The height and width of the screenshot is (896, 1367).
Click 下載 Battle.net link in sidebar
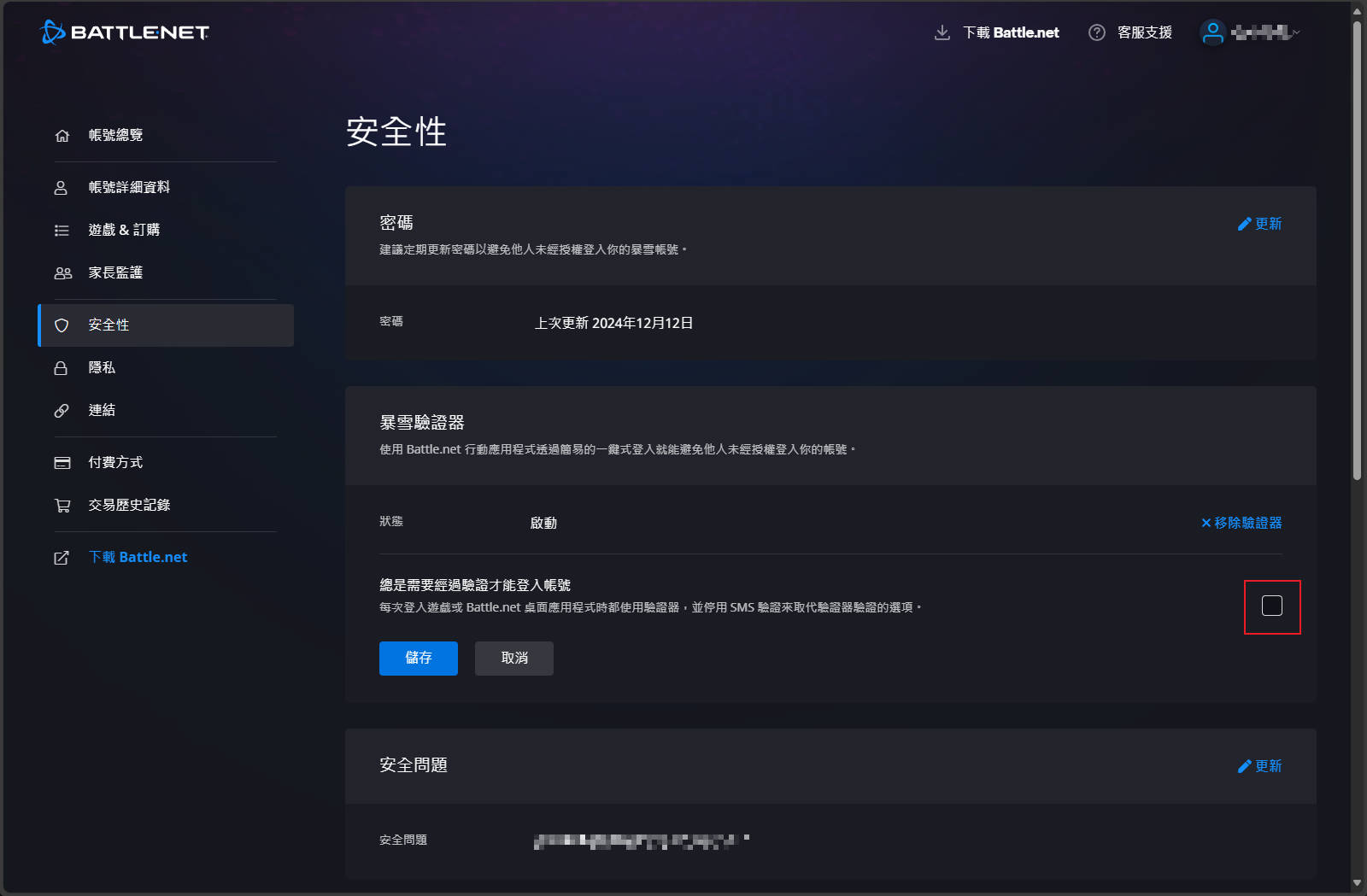pos(138,558)
